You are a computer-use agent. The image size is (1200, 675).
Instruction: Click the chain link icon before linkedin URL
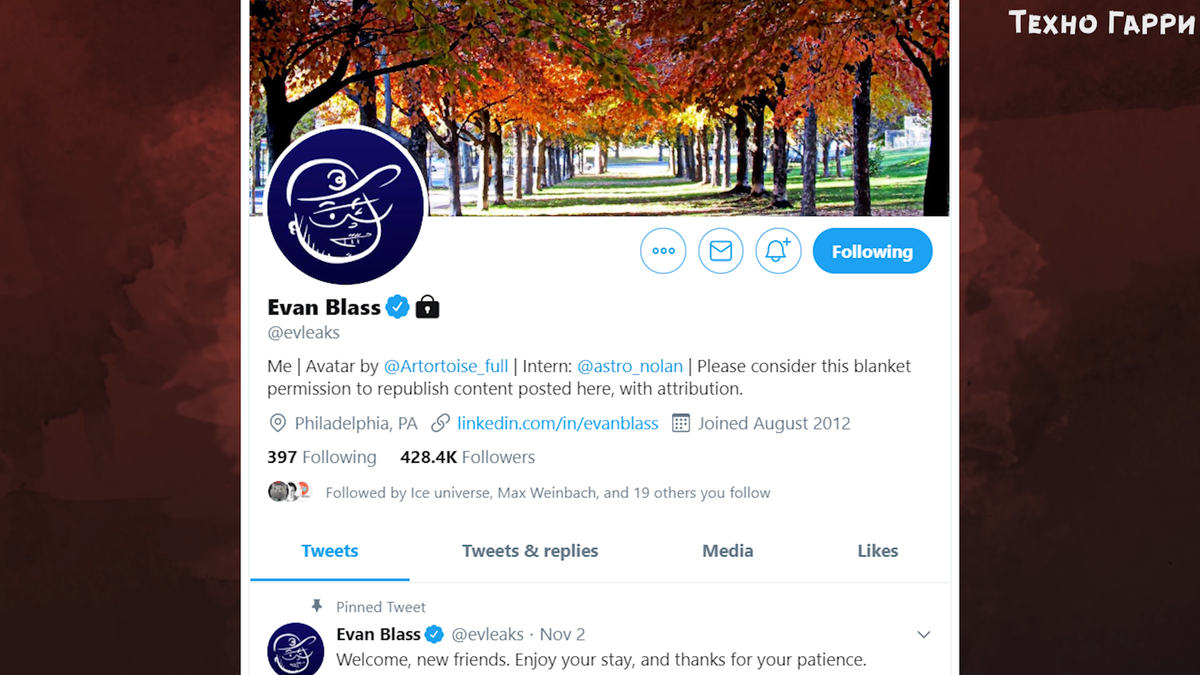(440, 423)
